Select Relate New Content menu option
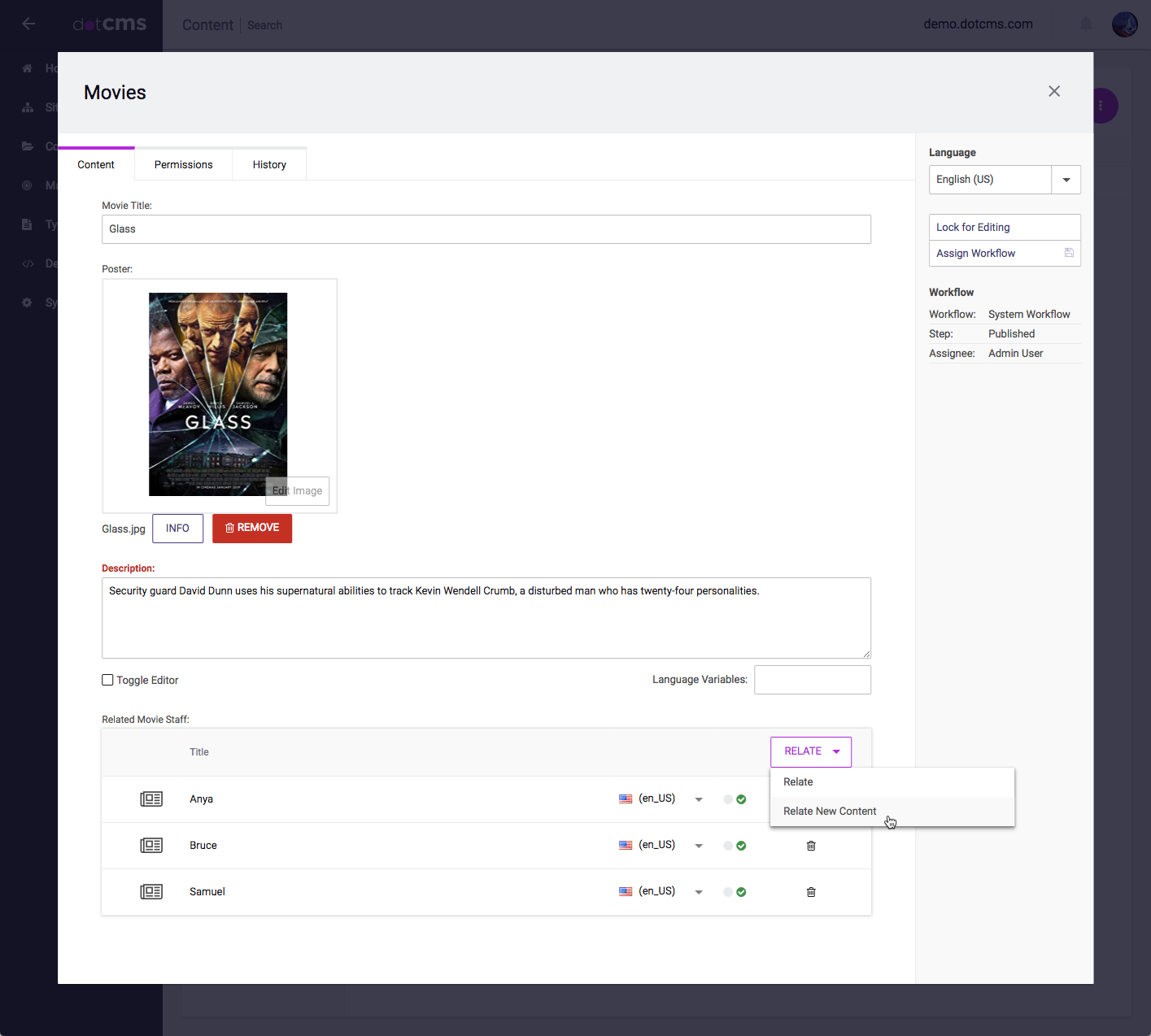 (x=830, y=811)
